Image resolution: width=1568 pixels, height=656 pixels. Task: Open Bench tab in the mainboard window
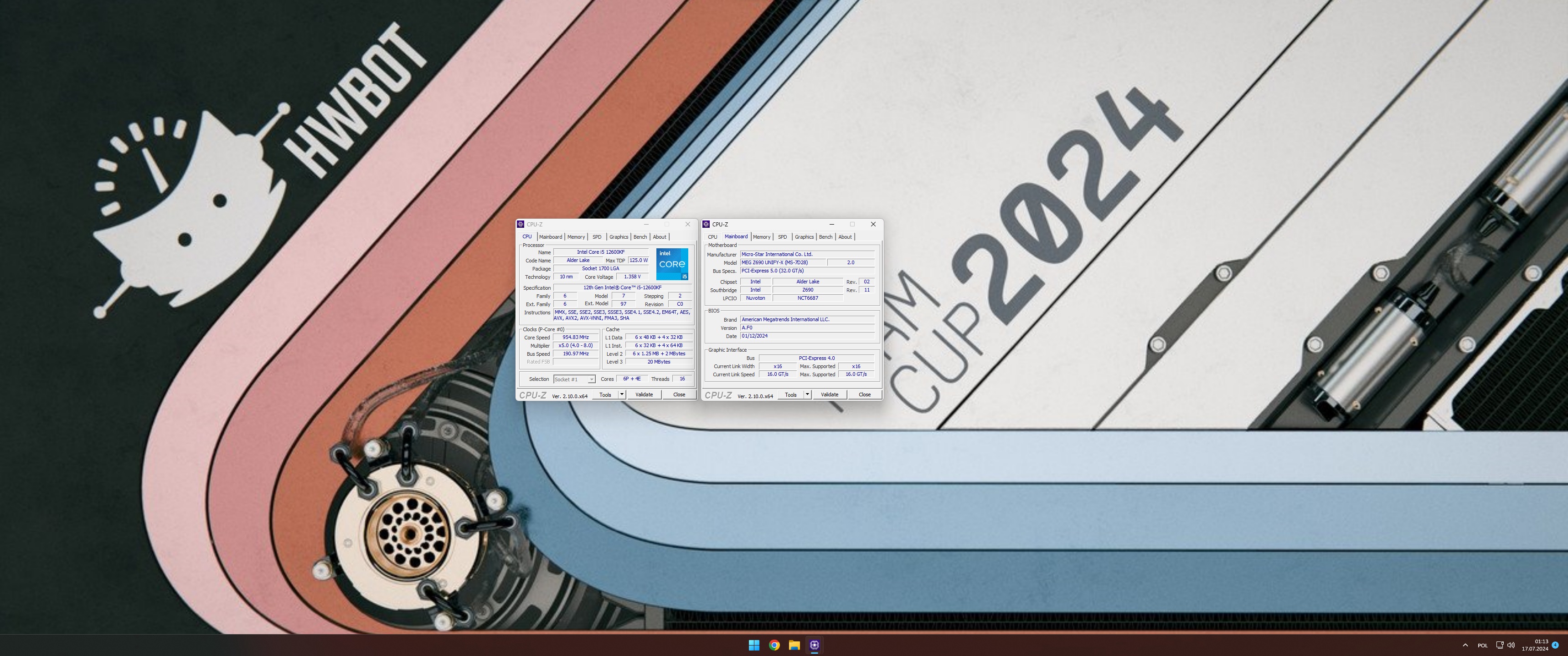tap(826, 237)
